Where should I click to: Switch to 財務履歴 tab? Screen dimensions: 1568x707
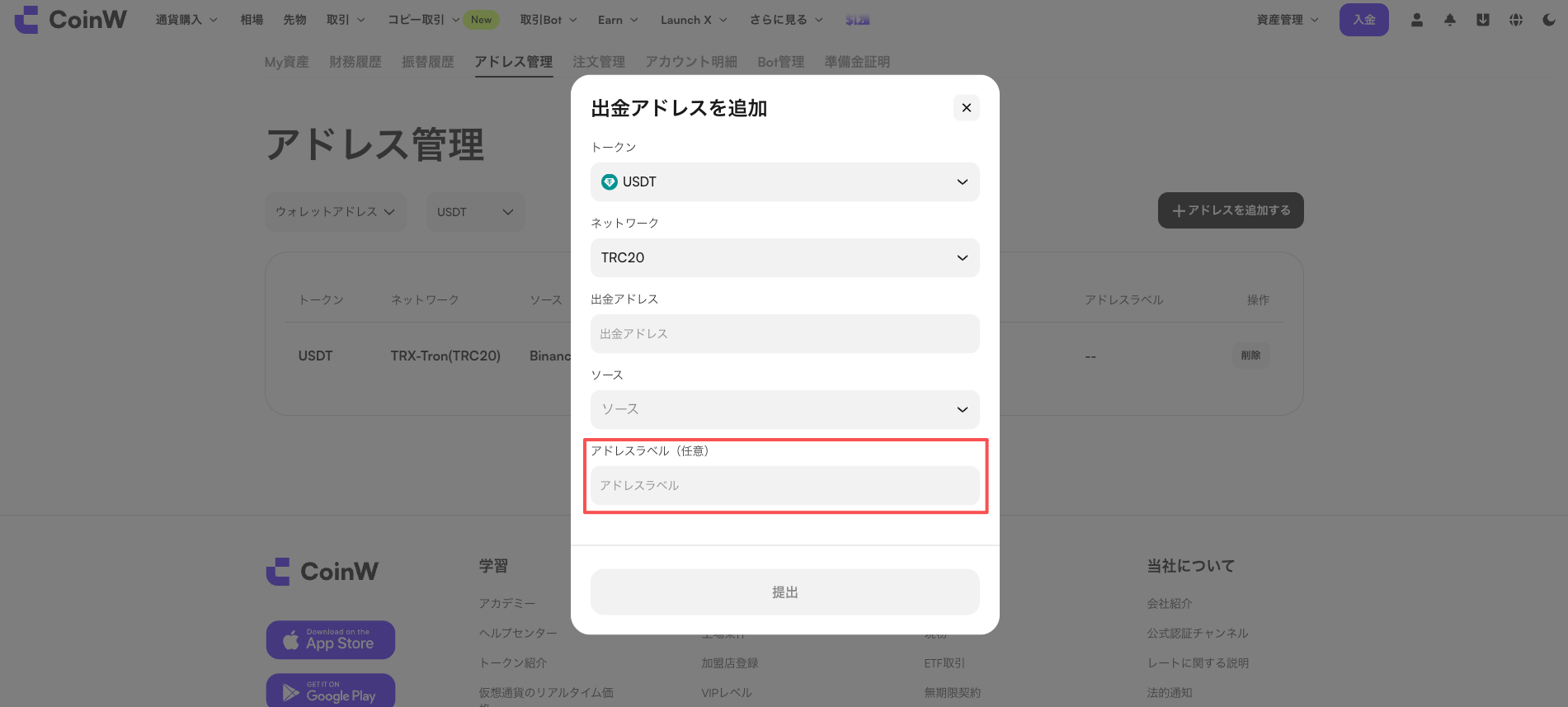click(x=356, y=62)
